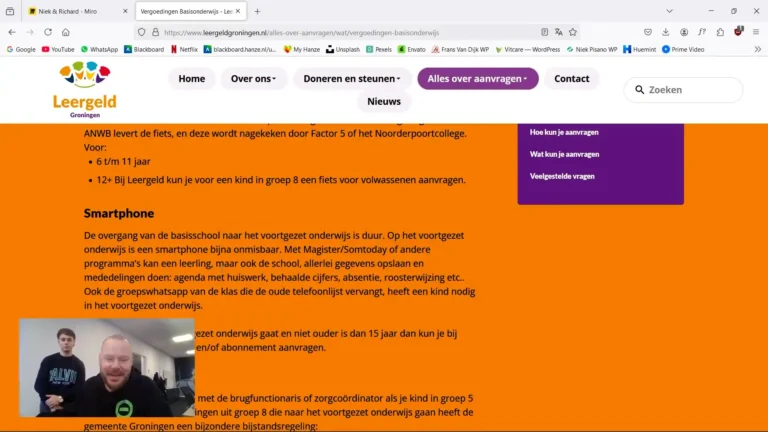Screen dimensions: 768x432
Task: Open the Veelgestelde vragen sidebar link
Action: pos(562,176)
